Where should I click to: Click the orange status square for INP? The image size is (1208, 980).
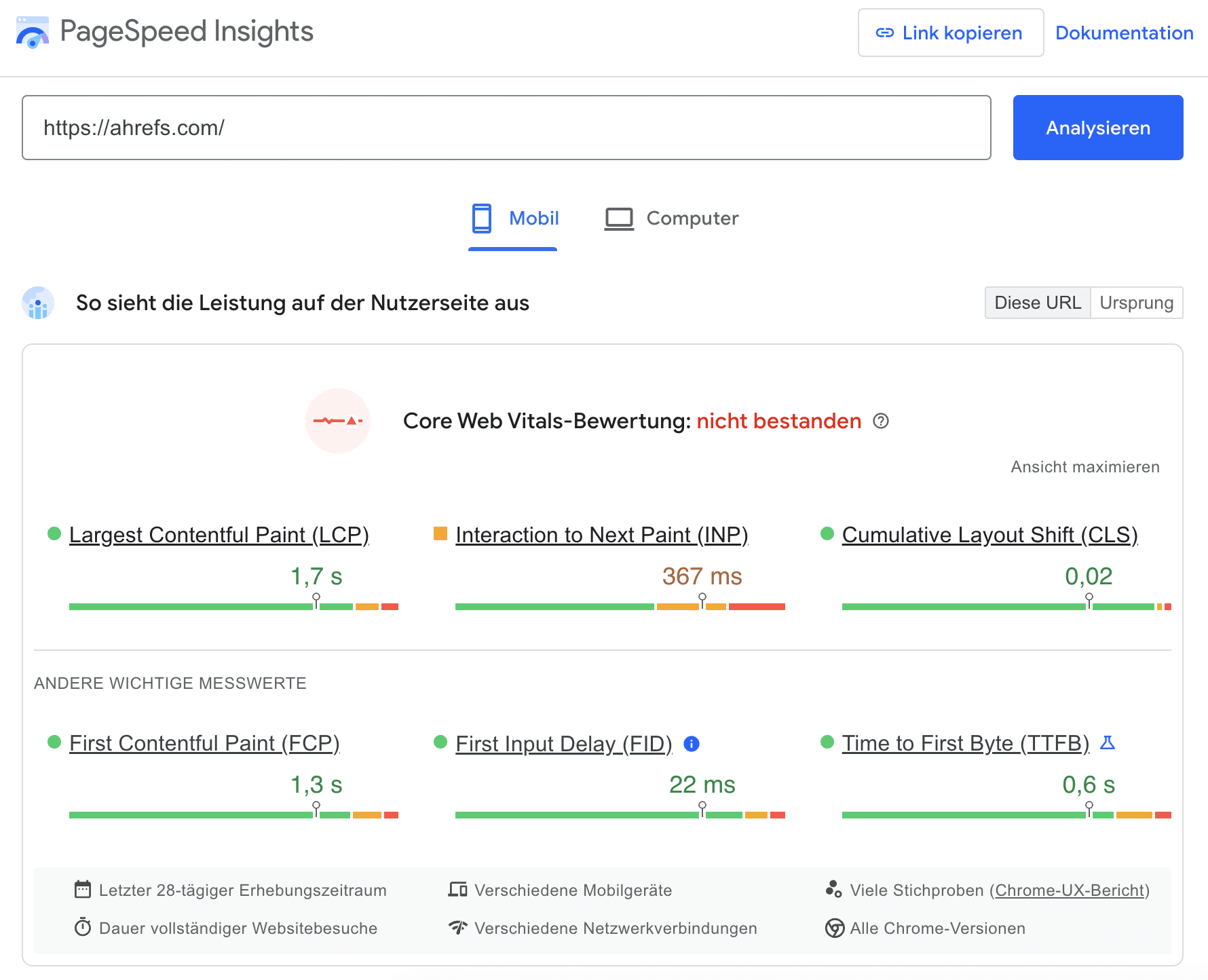440,533
